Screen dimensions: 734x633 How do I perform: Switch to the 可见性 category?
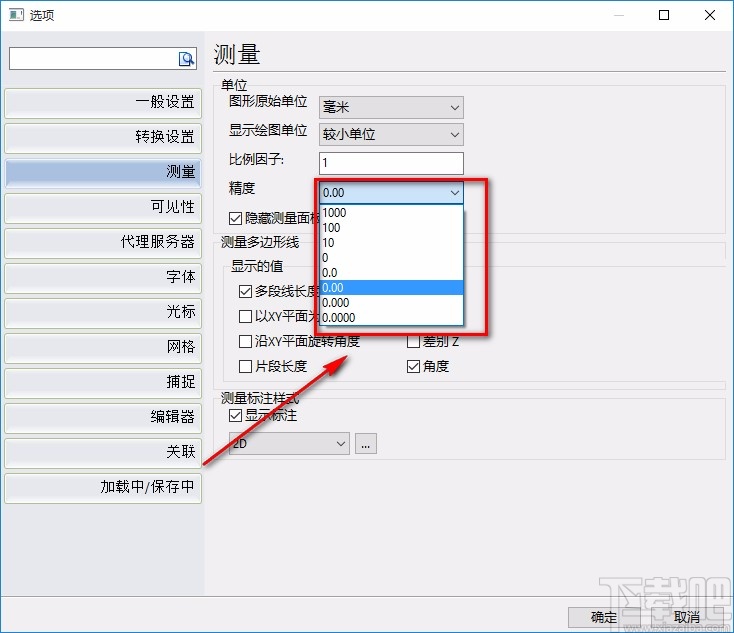[x=102, y=207]
